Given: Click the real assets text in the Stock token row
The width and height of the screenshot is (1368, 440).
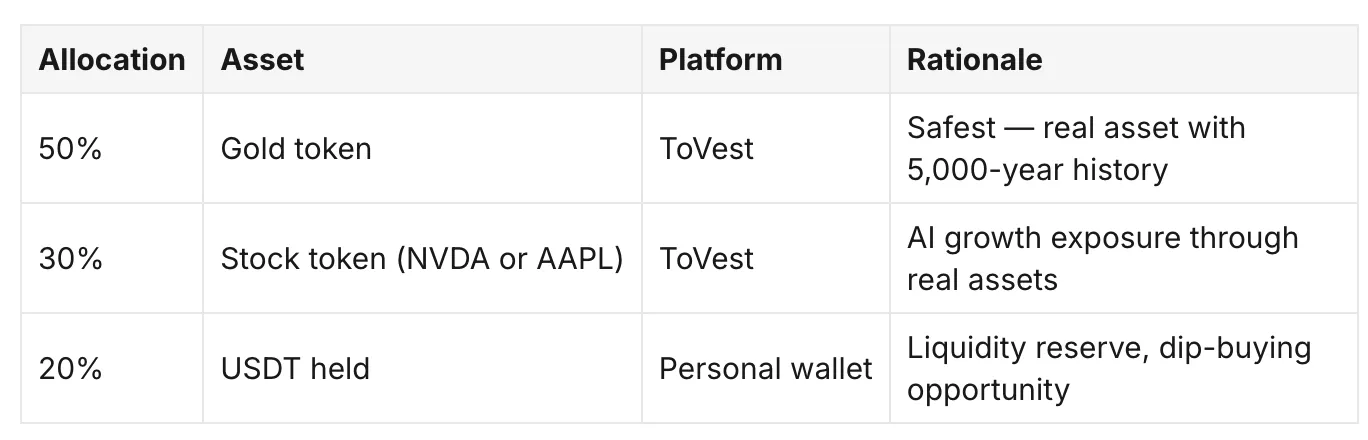Looking at the screenshot, I should coord(982,278).
